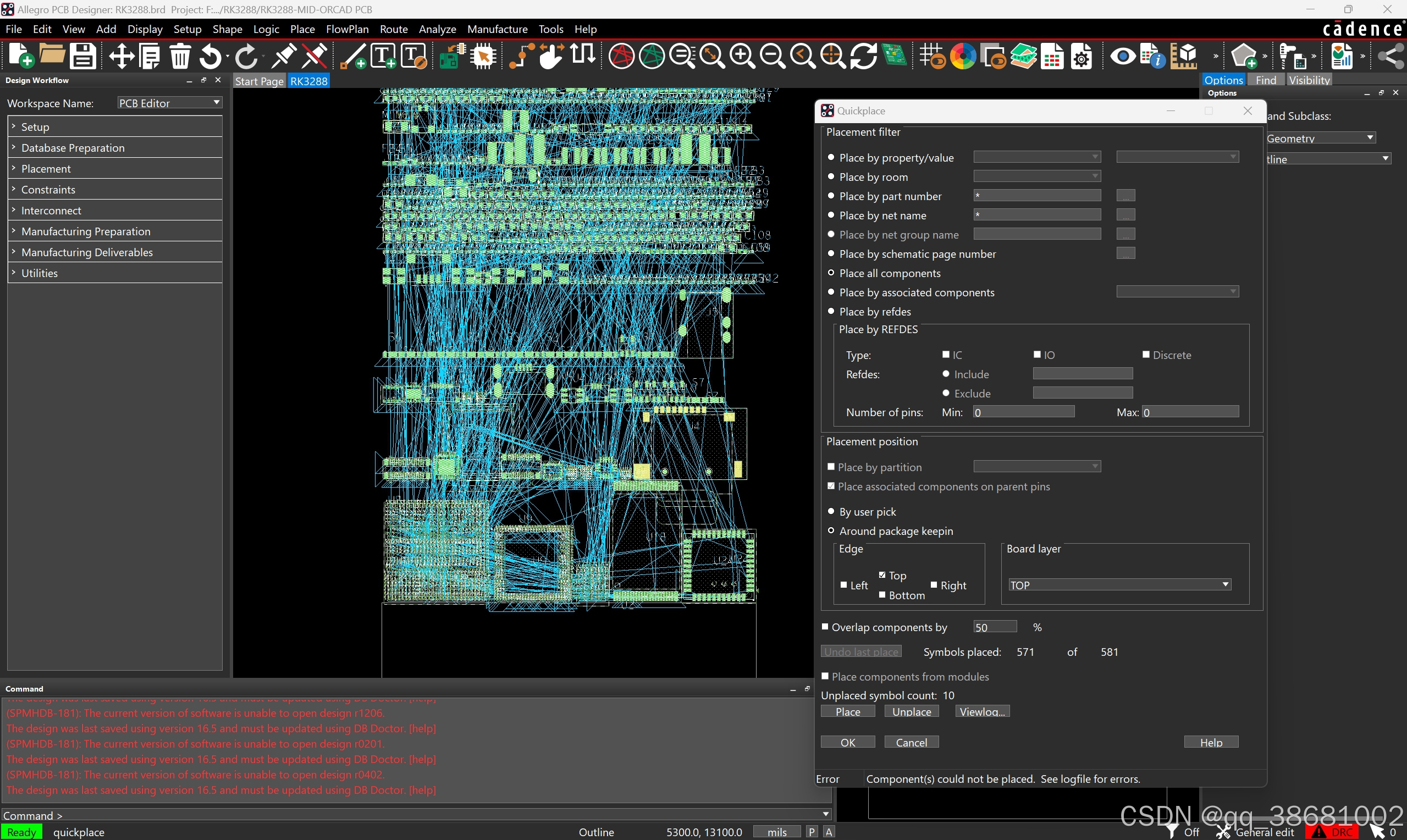This screenshot has width=1407, height=840.
Task: Open the 3D canvas board icon
Action: [x=895, y=56]
